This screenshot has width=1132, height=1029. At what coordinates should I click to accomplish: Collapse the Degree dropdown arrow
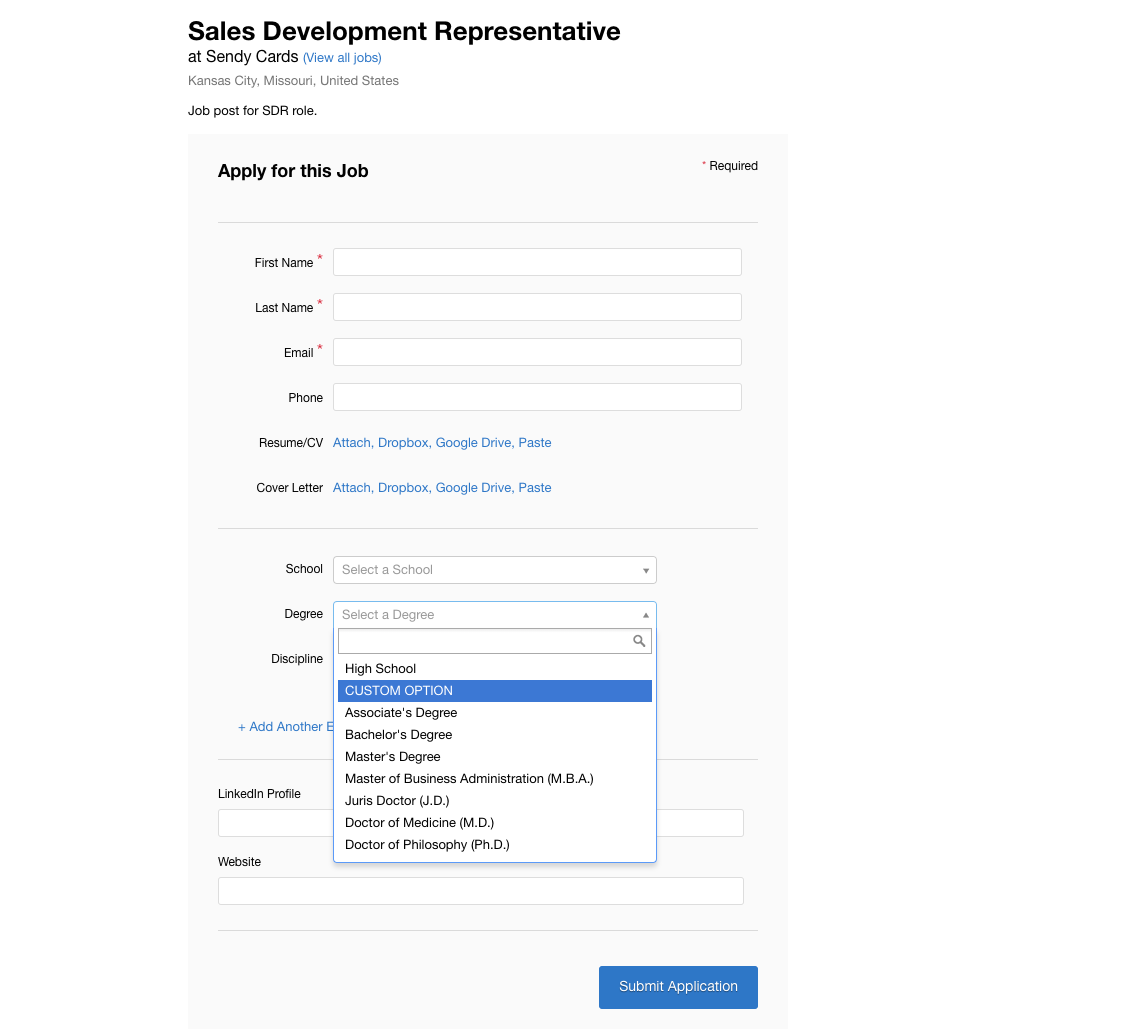[x=645, y=615]
